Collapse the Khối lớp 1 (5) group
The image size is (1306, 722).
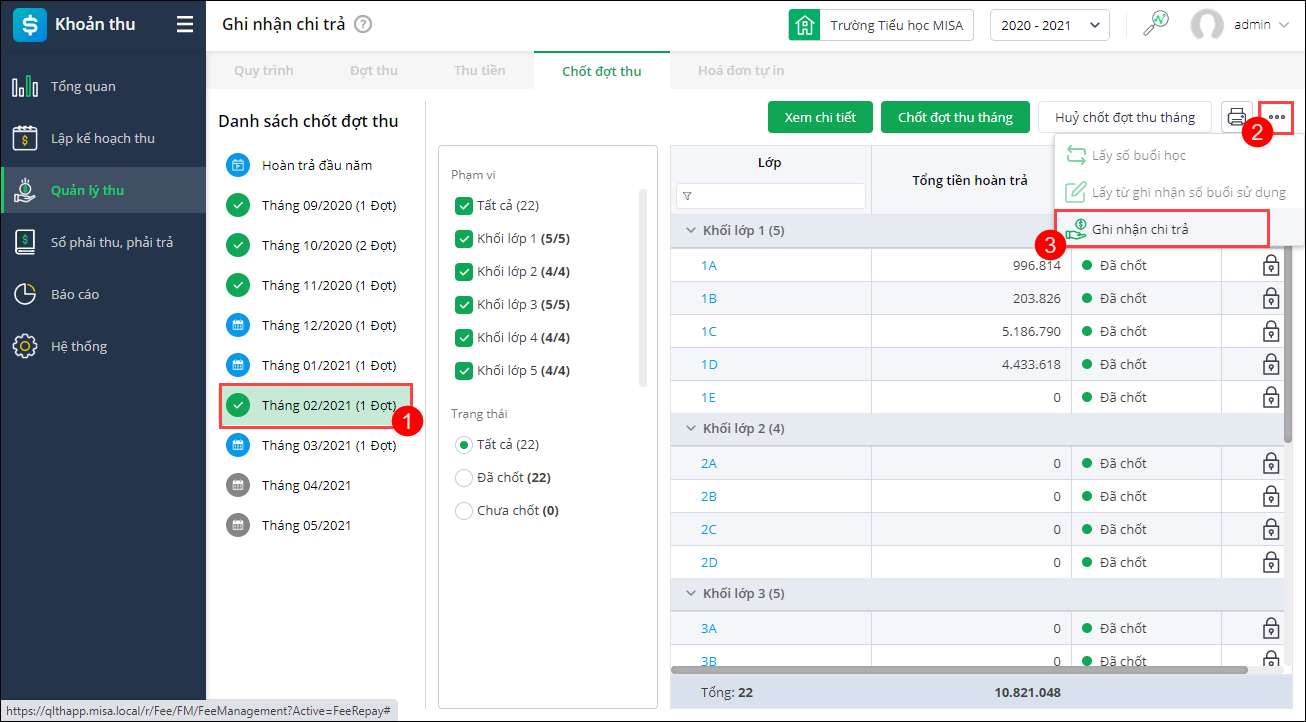tap(689, 231)
